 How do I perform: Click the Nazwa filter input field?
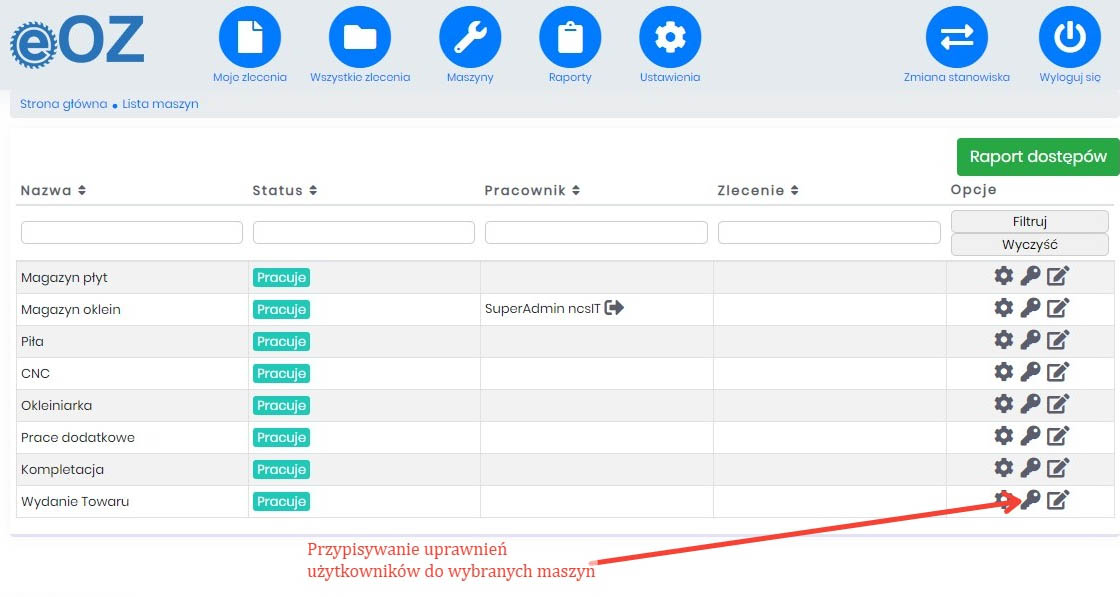pos(132,232)
